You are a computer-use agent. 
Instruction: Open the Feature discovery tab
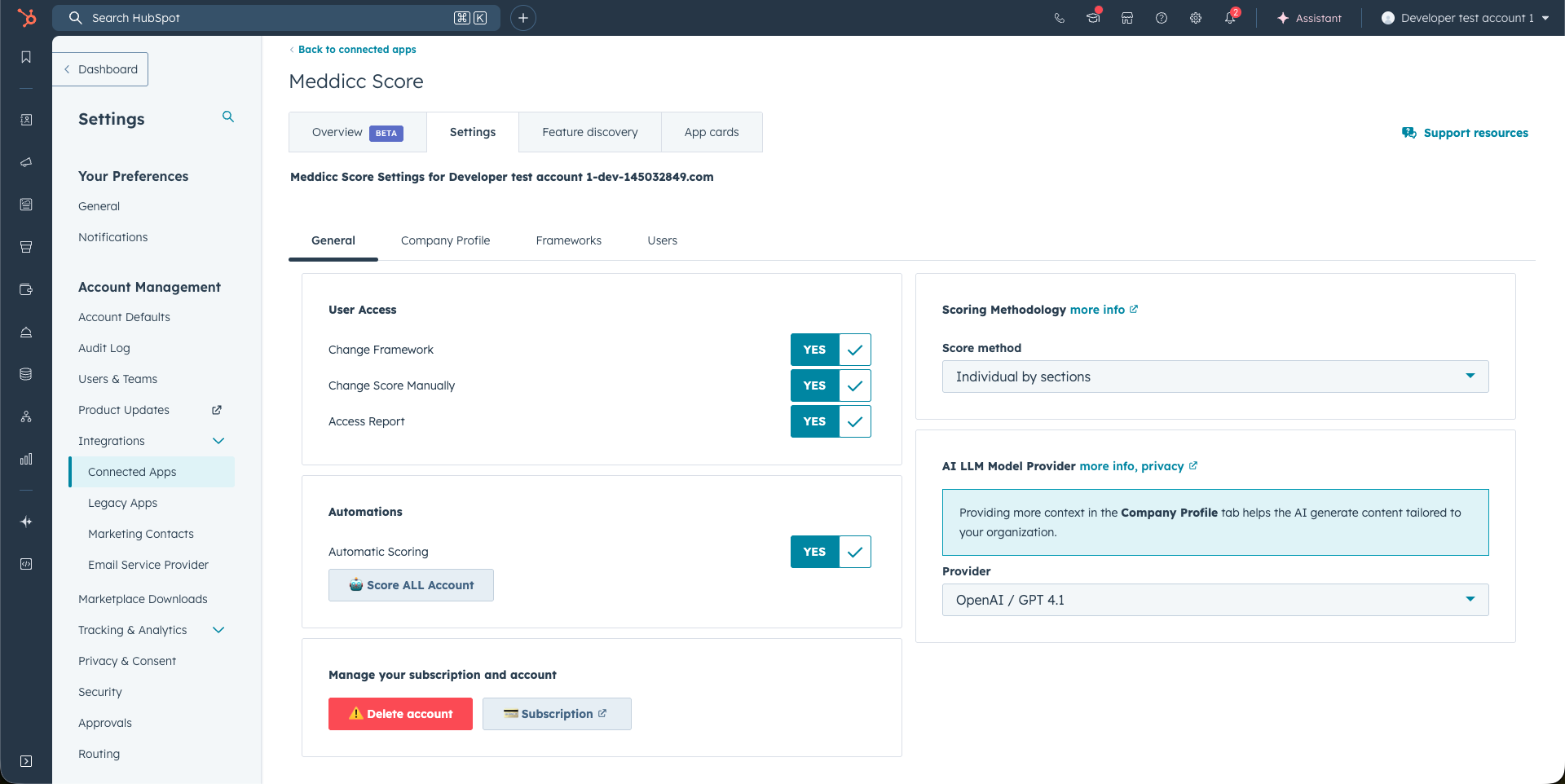(x=589, y=132)
